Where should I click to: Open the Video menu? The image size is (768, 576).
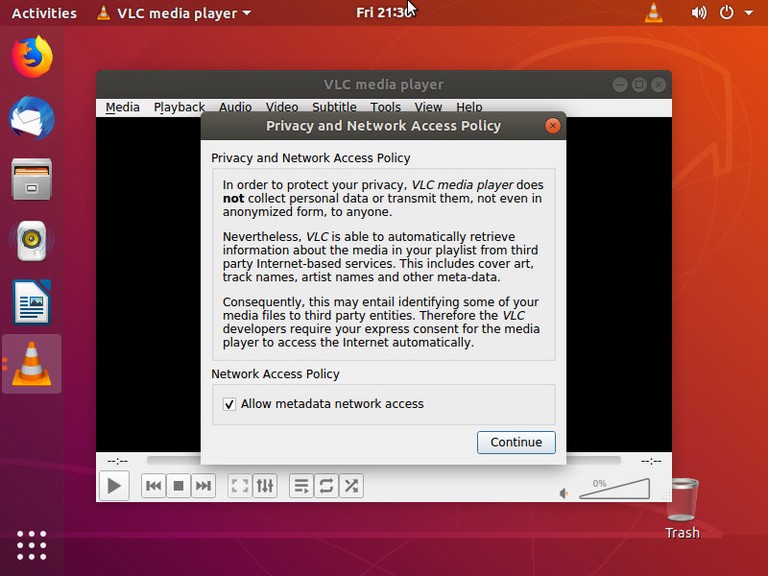tap(282, 107)
